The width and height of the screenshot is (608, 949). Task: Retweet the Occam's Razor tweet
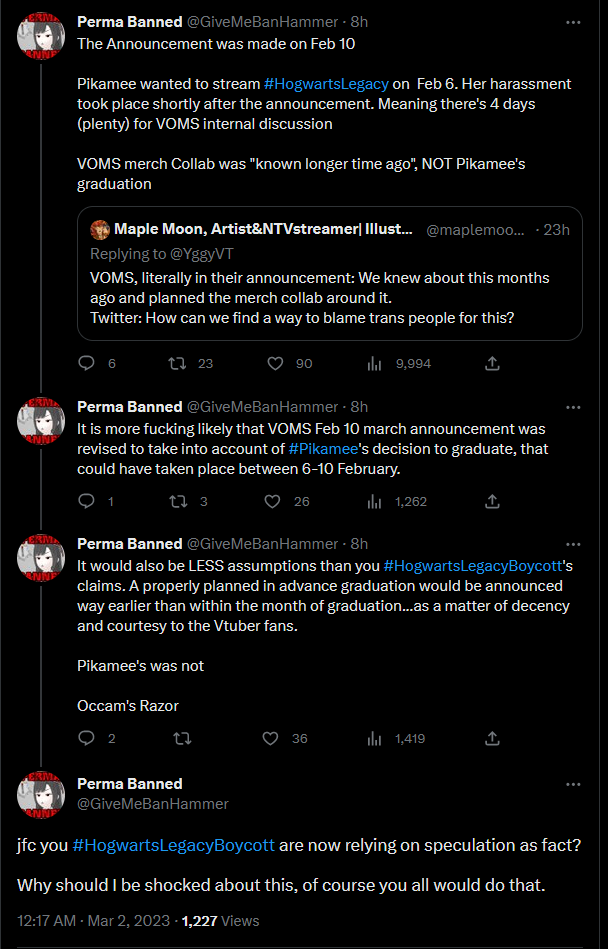tap(181, 738)
